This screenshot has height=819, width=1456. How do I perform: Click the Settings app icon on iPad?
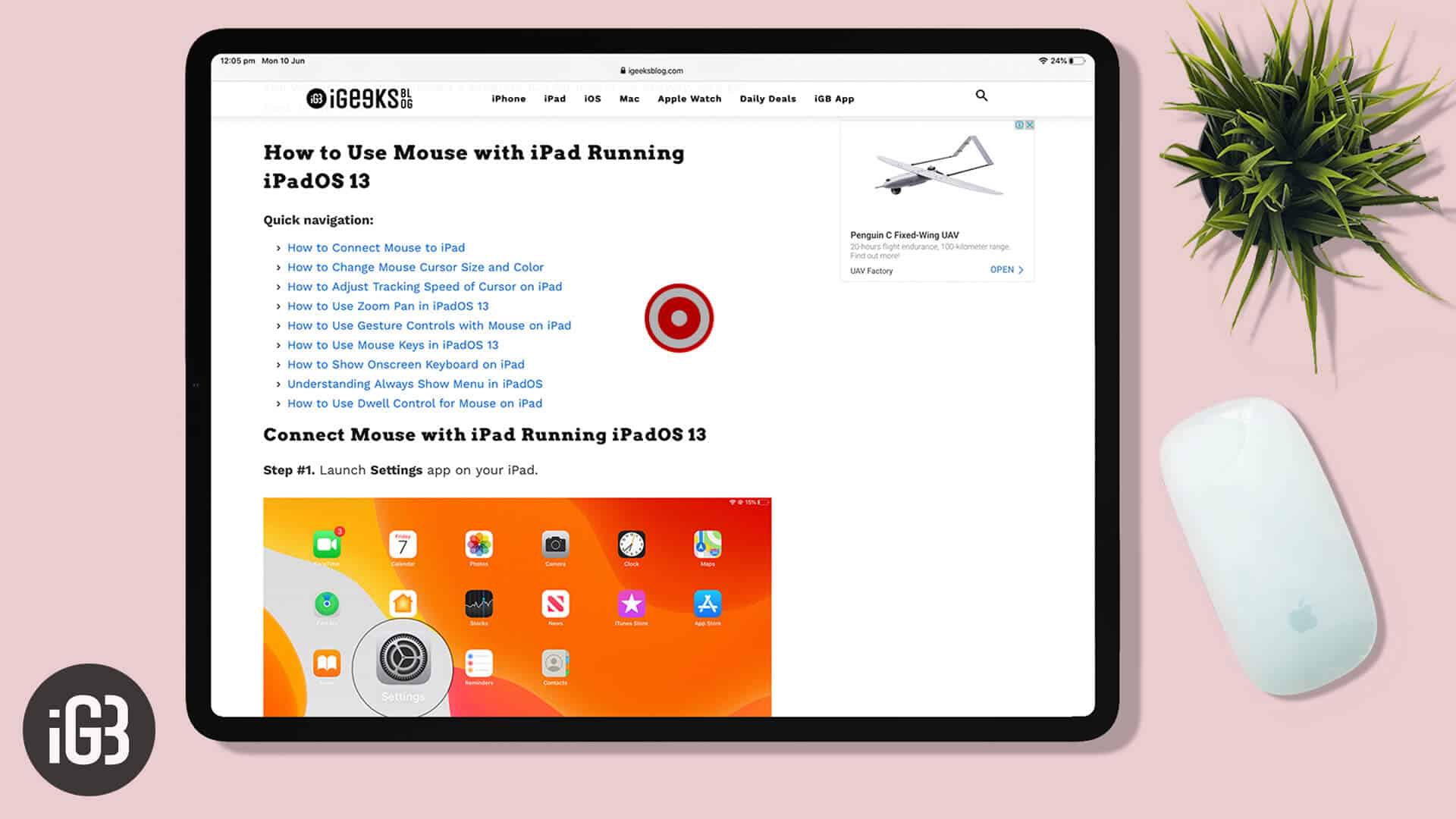(400, 663)
